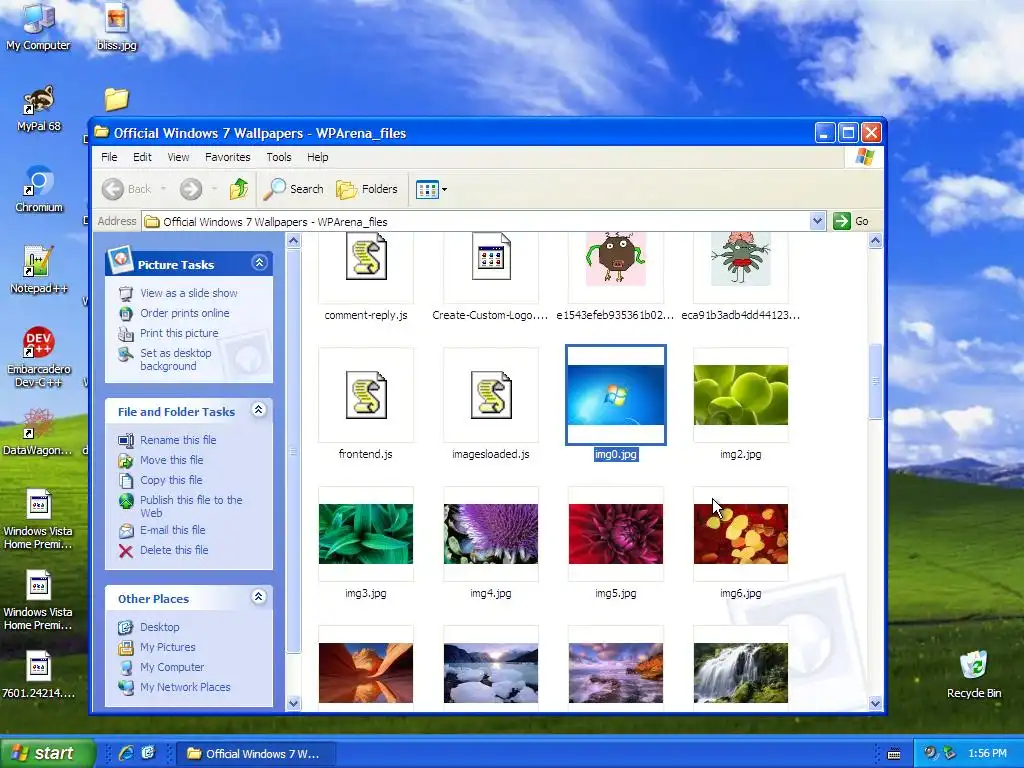Viewport: 1024px width, 768px height.
Task: Open My Computer in Other Places
Action: [172, 667]
